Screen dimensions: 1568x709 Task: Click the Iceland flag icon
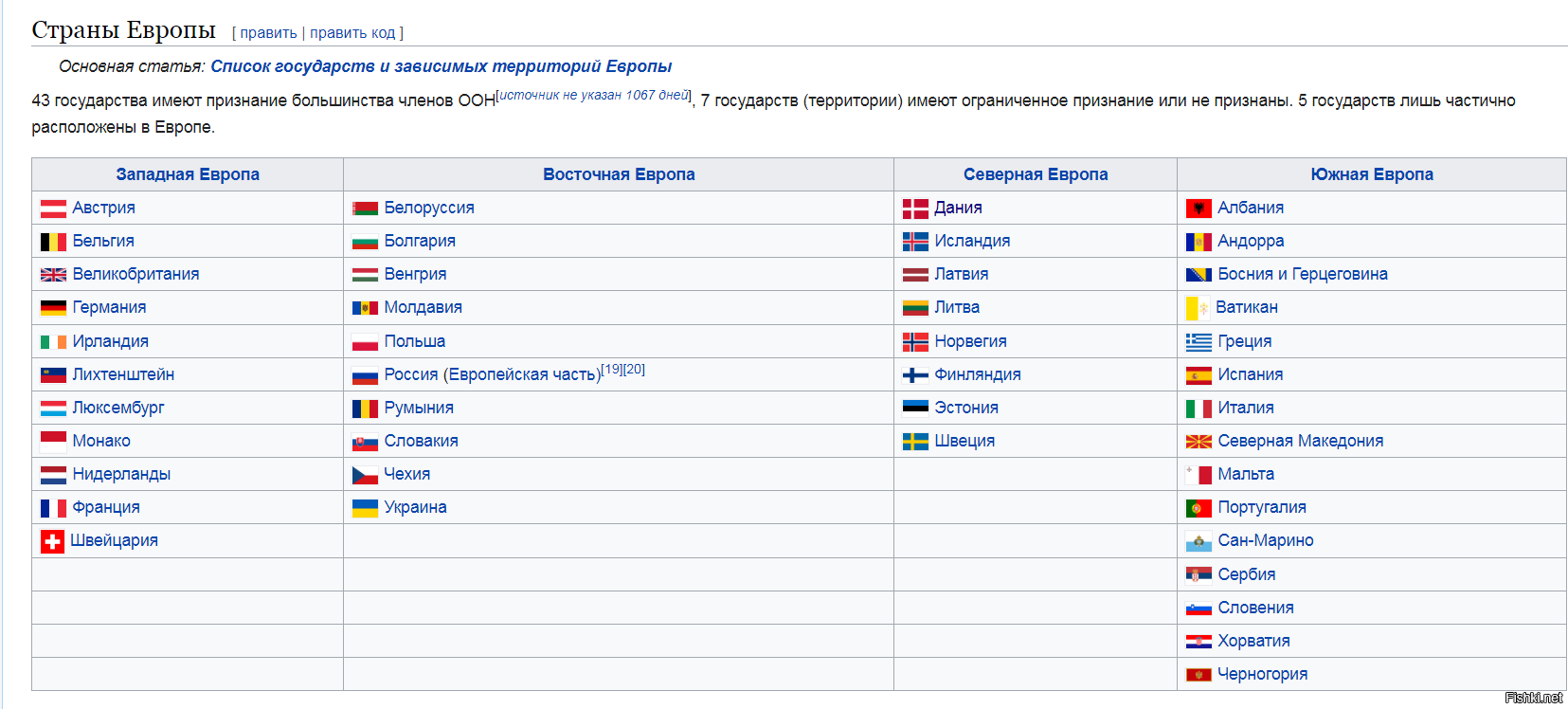click(x=915, y=242)
